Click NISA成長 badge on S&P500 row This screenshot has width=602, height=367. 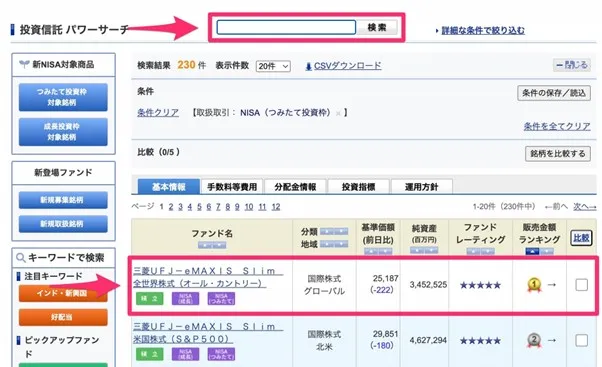click(x=185, y=354)
